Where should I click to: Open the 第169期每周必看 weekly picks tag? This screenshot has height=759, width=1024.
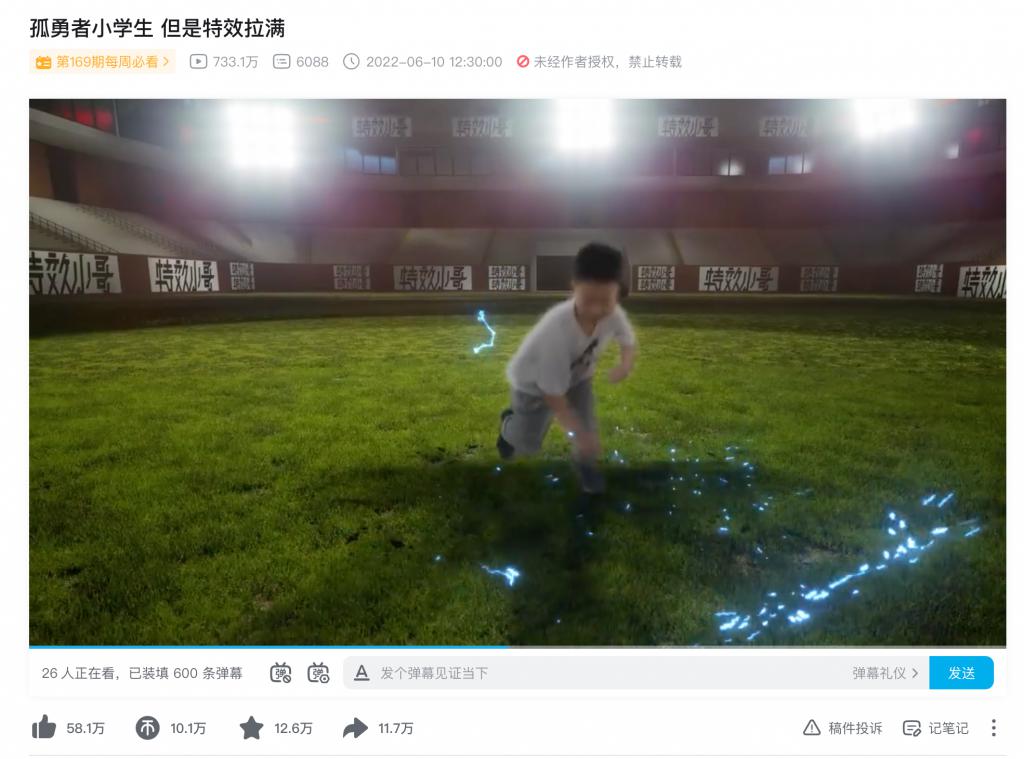point(103,62)
